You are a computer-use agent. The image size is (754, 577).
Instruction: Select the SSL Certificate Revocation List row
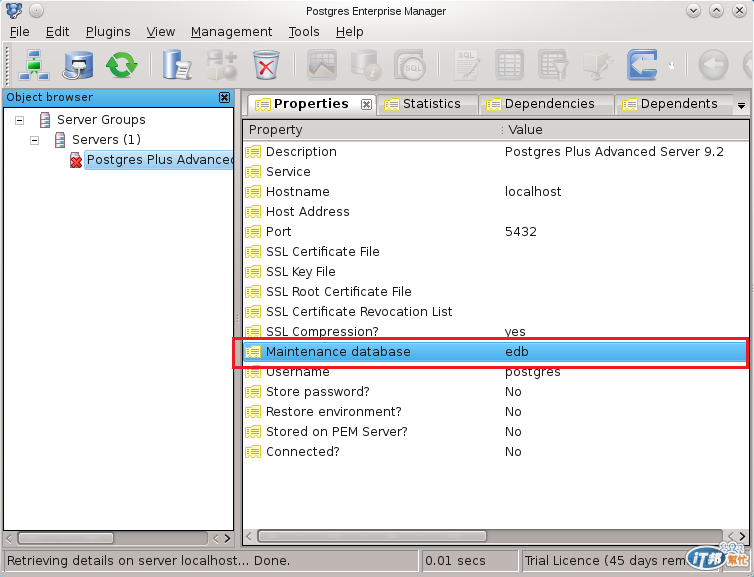click(495, 312)
